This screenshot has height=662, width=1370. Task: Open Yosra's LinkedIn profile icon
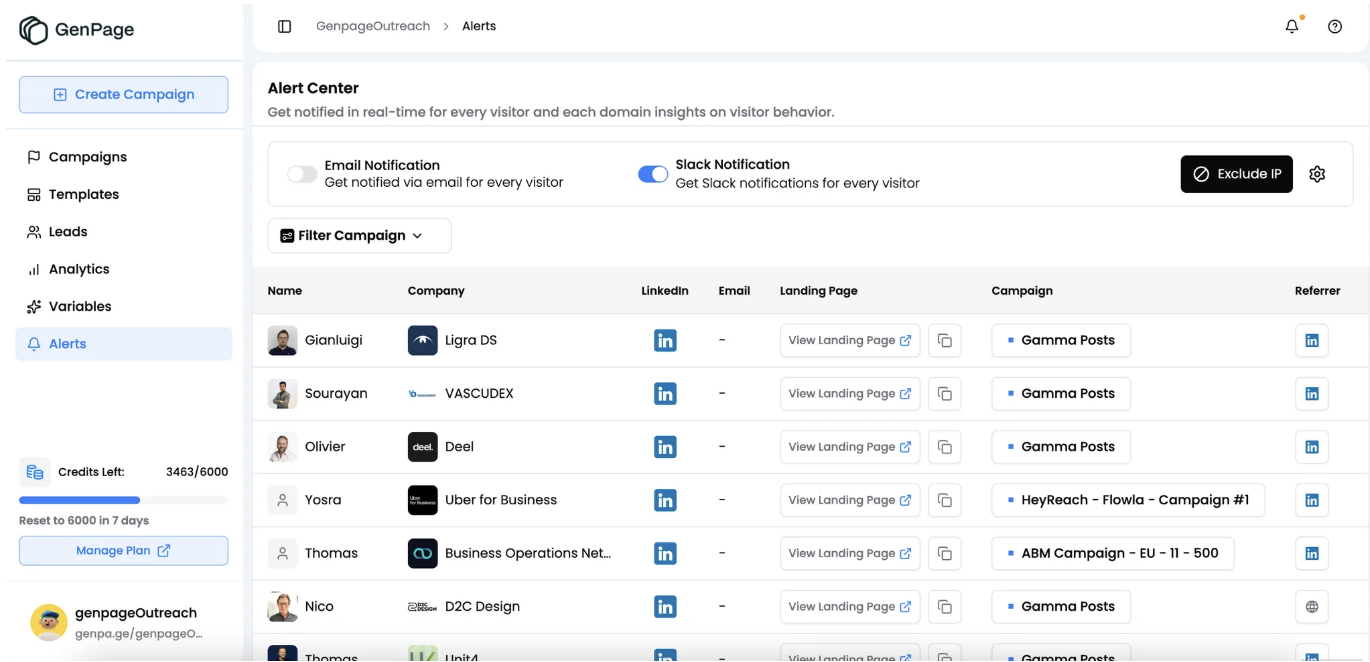pos(665,500)
